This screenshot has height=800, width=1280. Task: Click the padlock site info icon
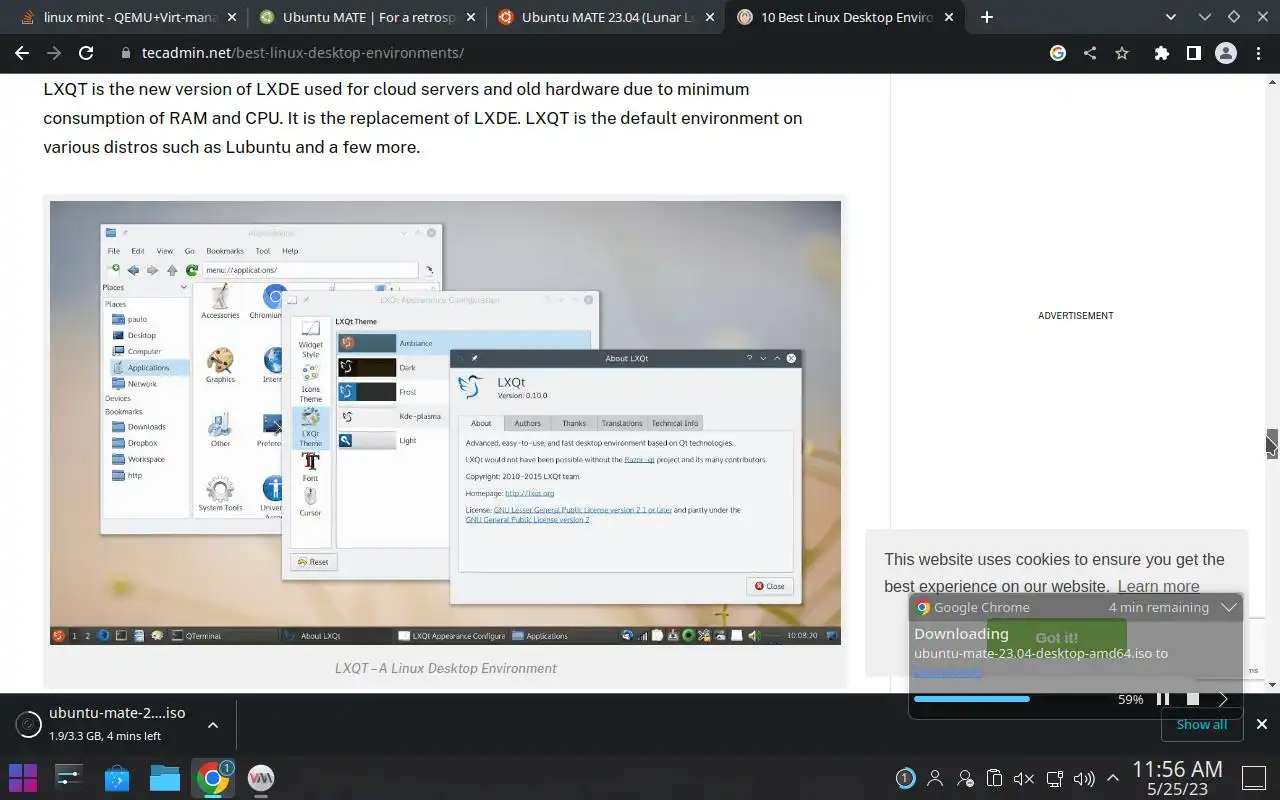point(125,53)
